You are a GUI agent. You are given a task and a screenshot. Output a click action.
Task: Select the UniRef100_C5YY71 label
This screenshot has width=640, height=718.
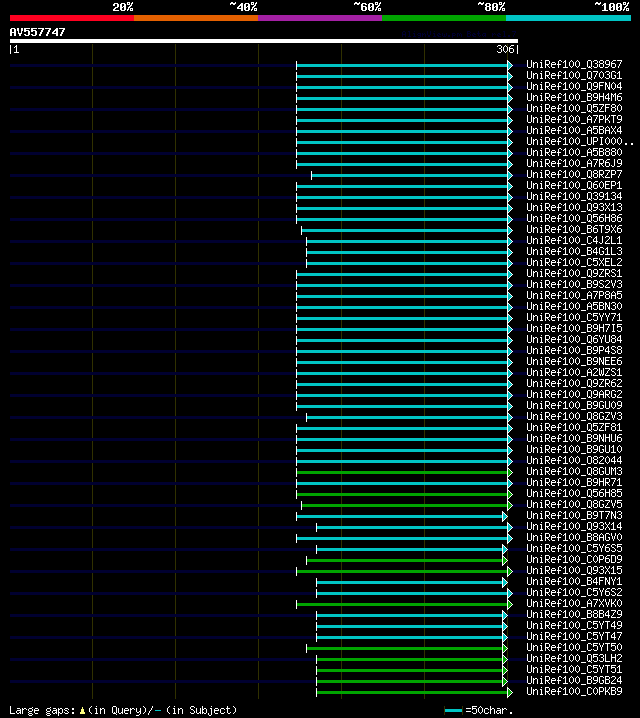click(574, 317)
